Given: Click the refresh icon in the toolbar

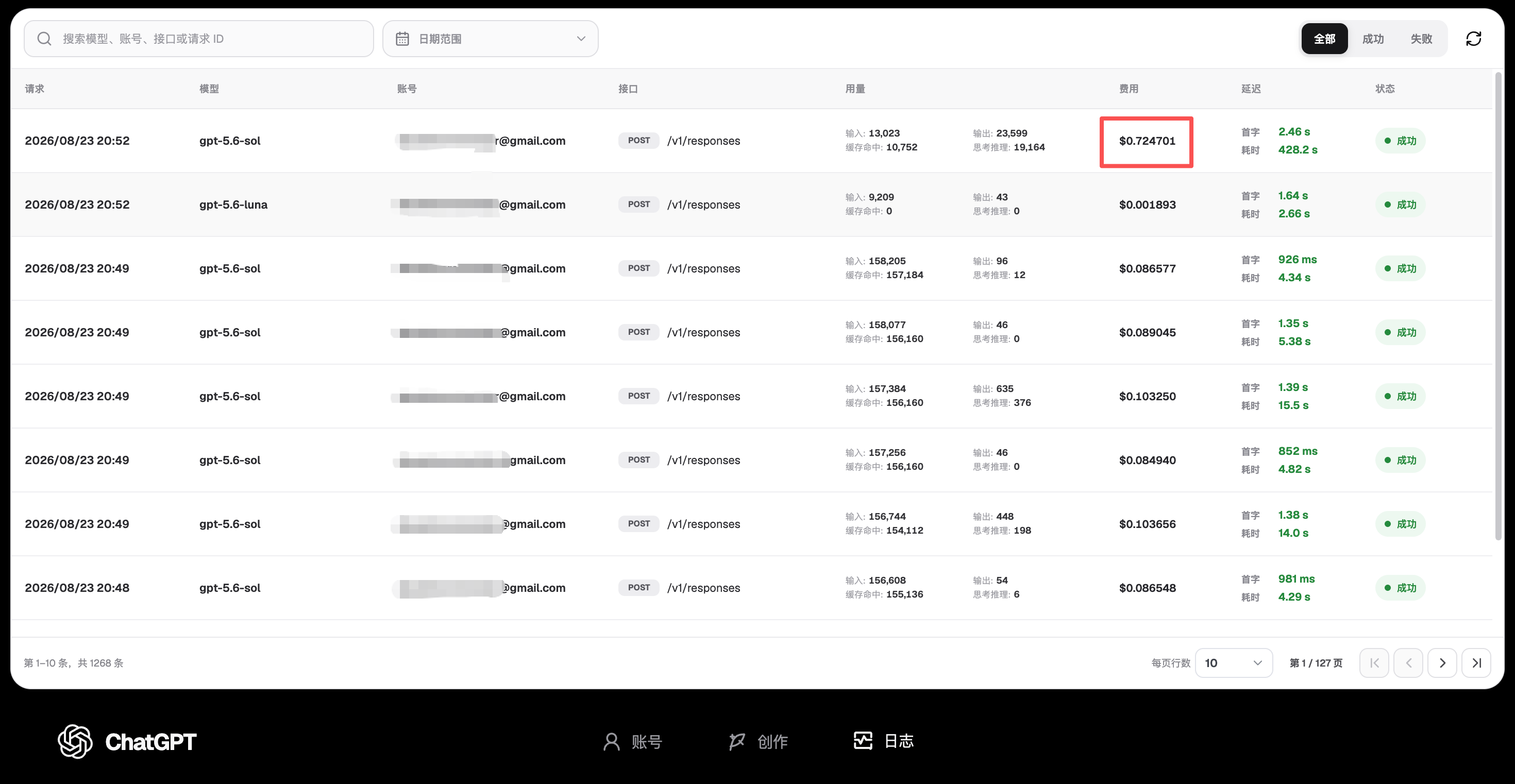Looking at the screenshot, I should click(1473, 39).
